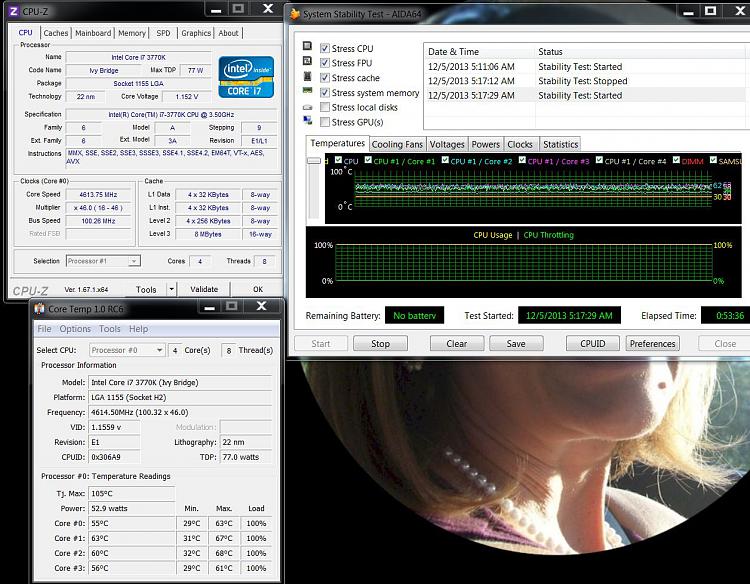Click the Intel Core i7 logo in CPU-Z

pyautogui.click(x=246, y=77)
